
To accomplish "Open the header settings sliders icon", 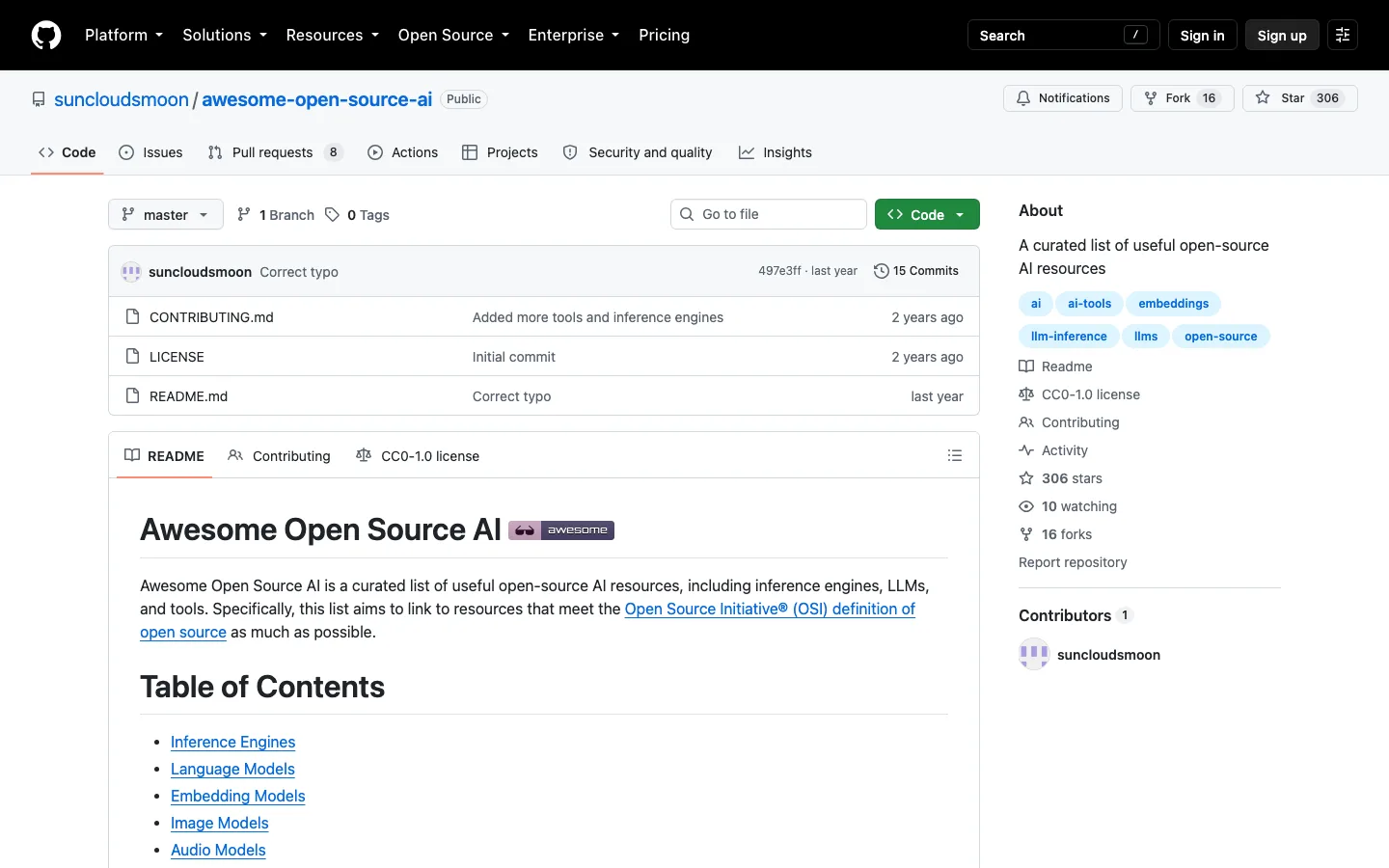I will 1343,35.
